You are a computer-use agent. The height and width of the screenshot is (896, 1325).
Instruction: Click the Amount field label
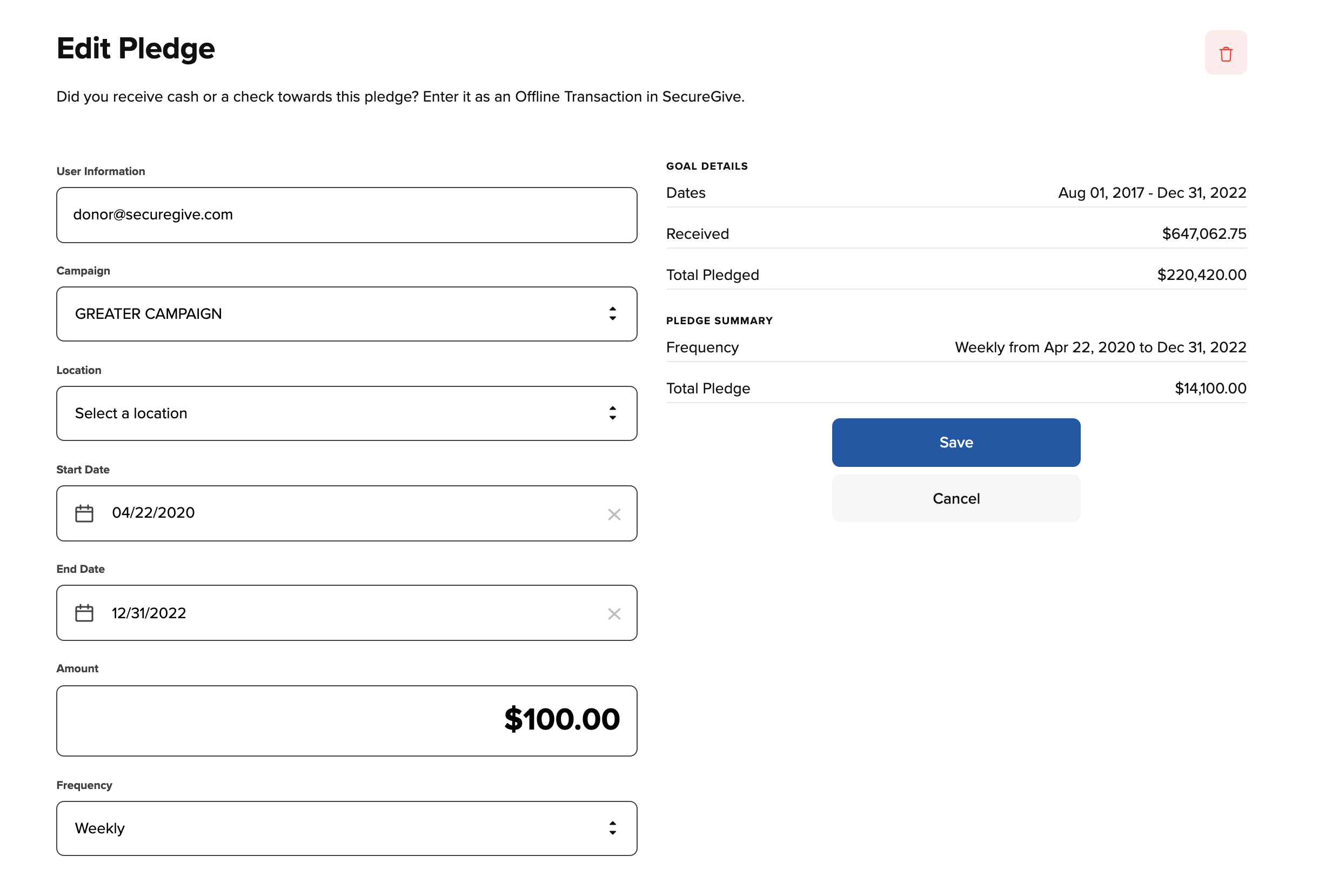(x=77, y=668)
